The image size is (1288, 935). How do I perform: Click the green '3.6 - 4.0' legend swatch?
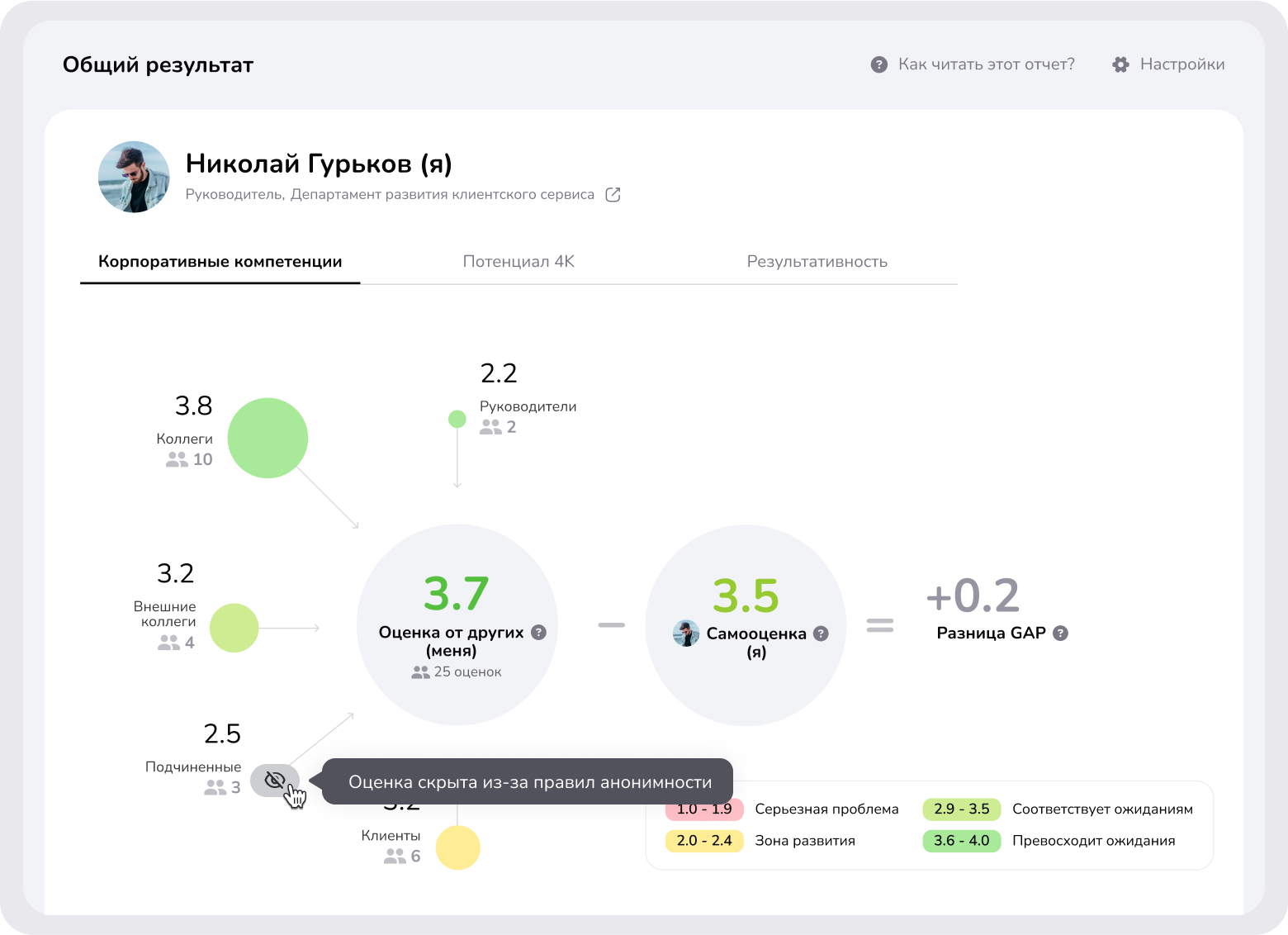click(x=961, y=841)
